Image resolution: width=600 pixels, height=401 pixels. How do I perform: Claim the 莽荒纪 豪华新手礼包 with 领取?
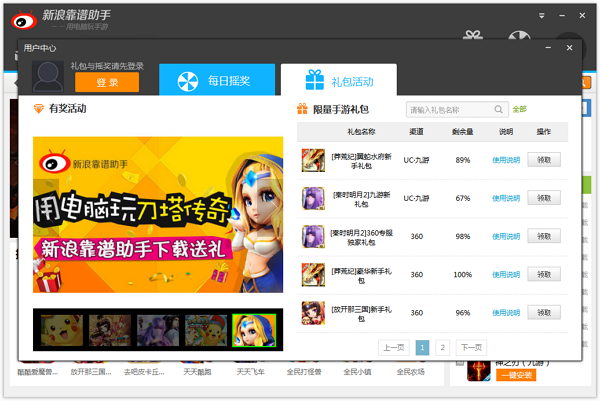pyautogui.click(x=544, y=274)
